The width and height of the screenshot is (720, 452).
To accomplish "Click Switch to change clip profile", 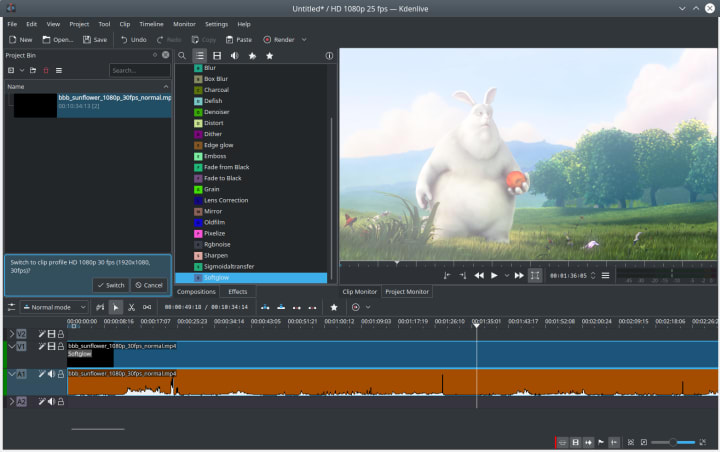I will coord(110,285).
